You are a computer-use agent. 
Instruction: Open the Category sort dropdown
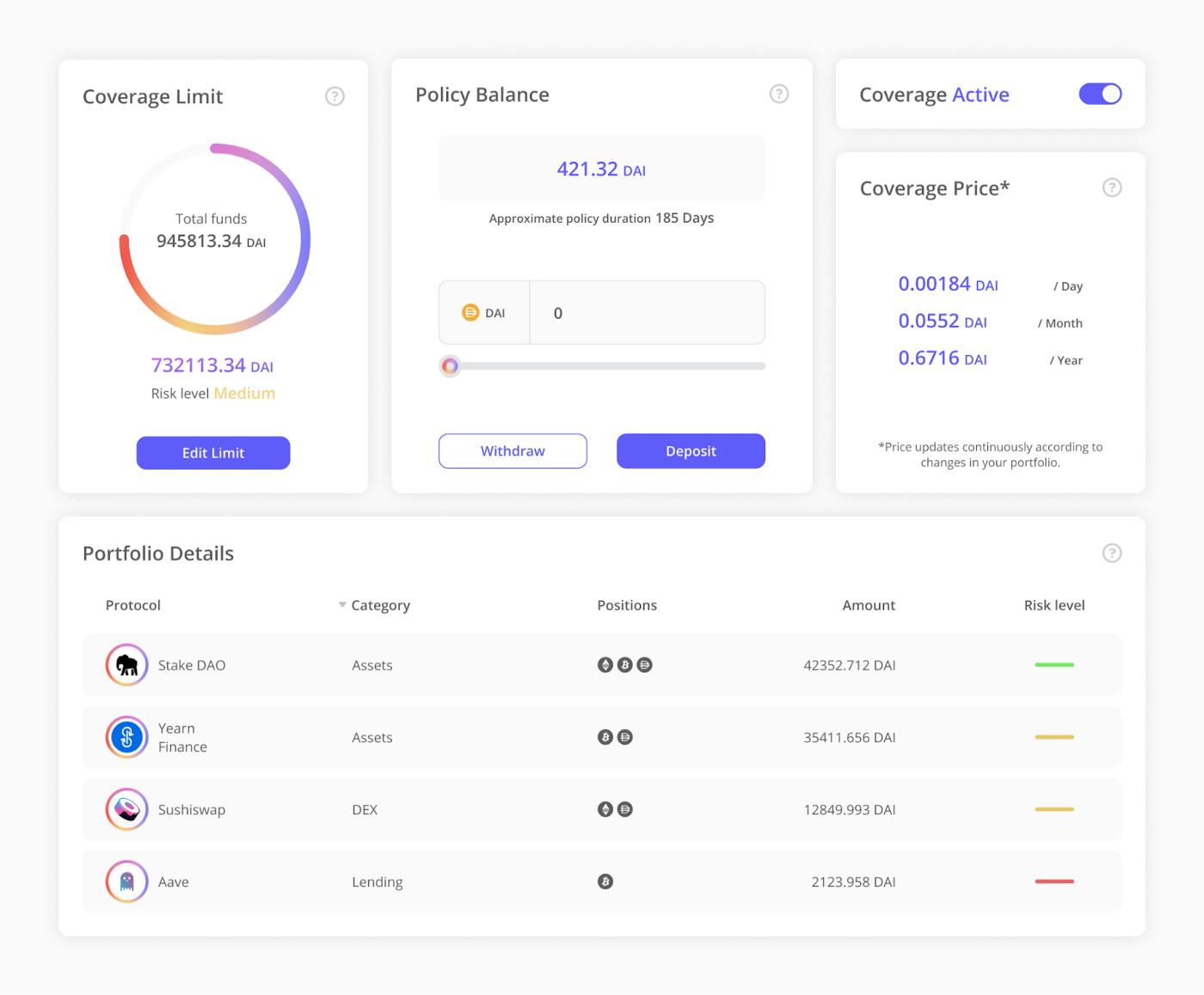pos(341,605)
